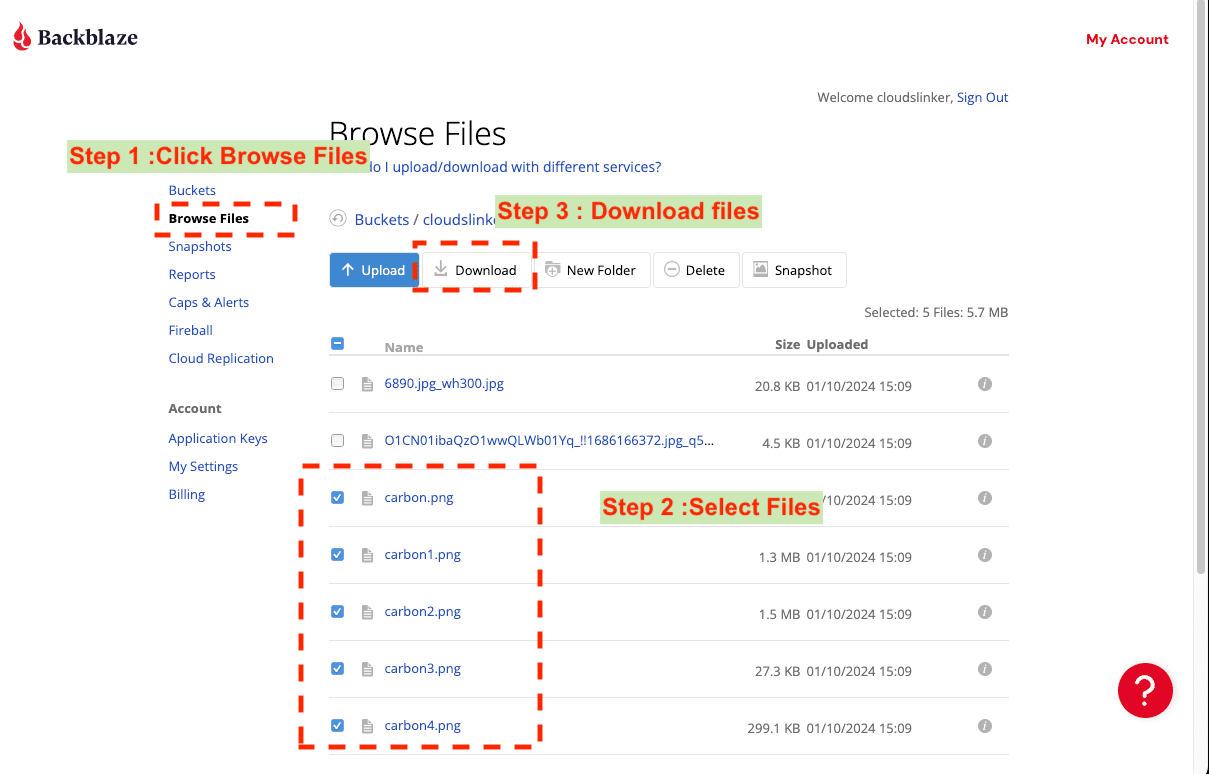The image size is (1209, 774).
Task: Uncheck the carbon.png checkbox
Action: point(337,497)
